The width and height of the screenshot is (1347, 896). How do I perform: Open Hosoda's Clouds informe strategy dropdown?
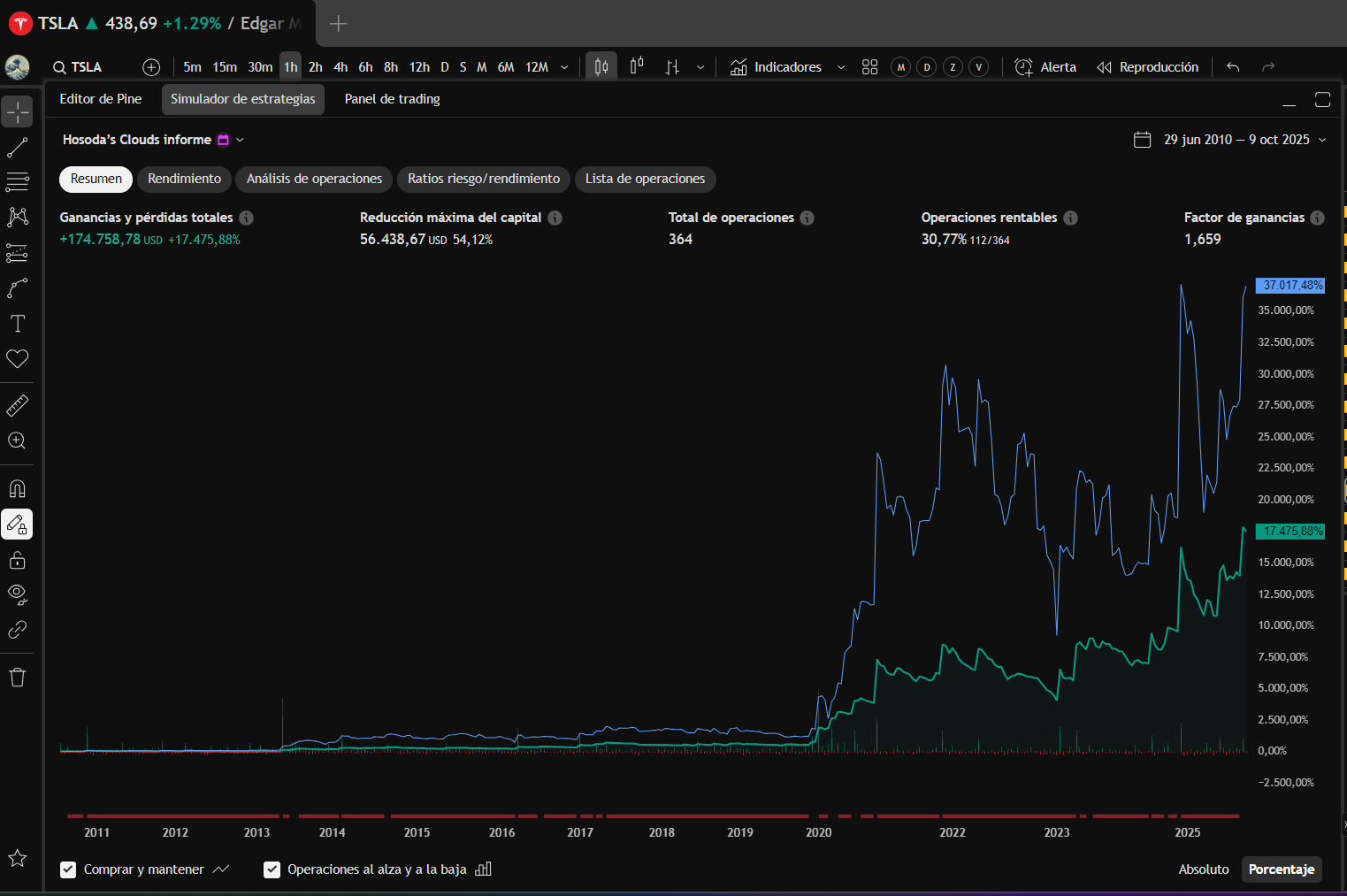coord(240,140)
